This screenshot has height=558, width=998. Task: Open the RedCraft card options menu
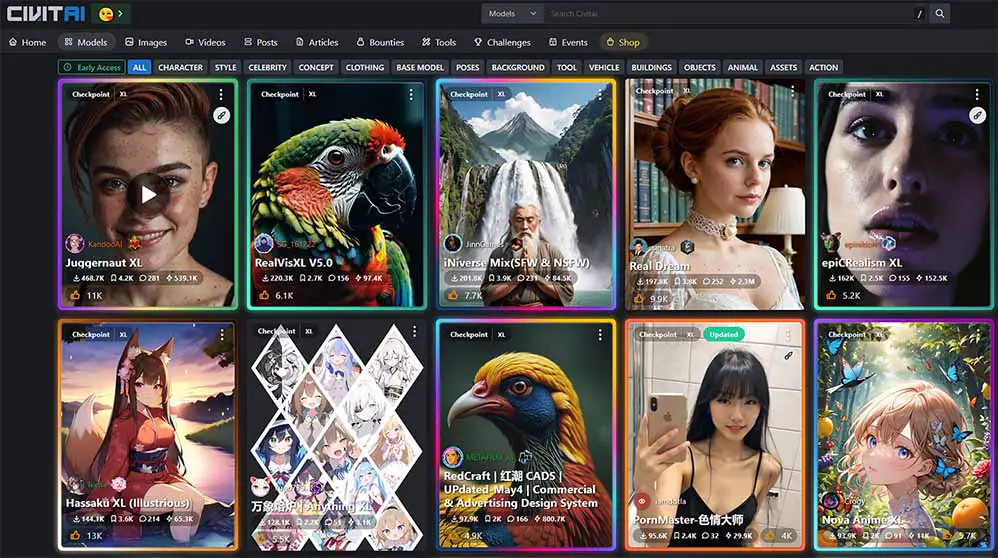pyautogui.click(x=600, y=335)
